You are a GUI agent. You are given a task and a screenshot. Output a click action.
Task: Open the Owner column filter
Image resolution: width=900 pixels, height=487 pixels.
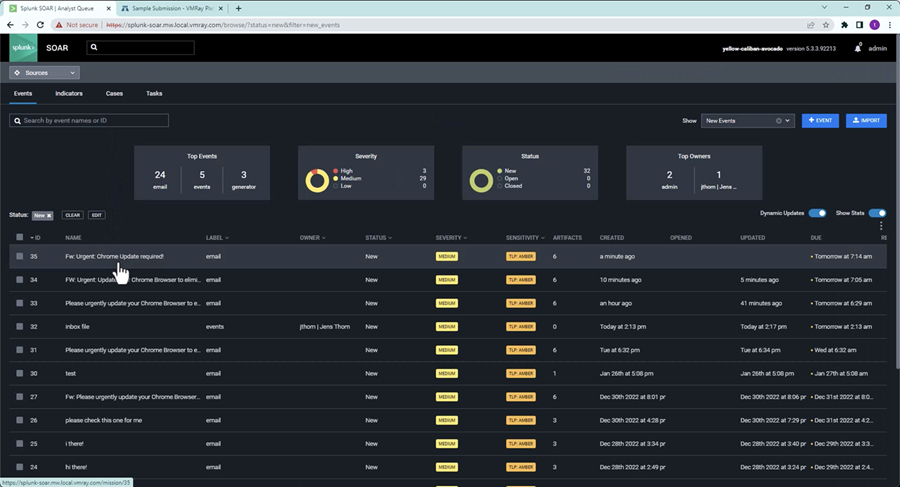(x=312, y=238)
